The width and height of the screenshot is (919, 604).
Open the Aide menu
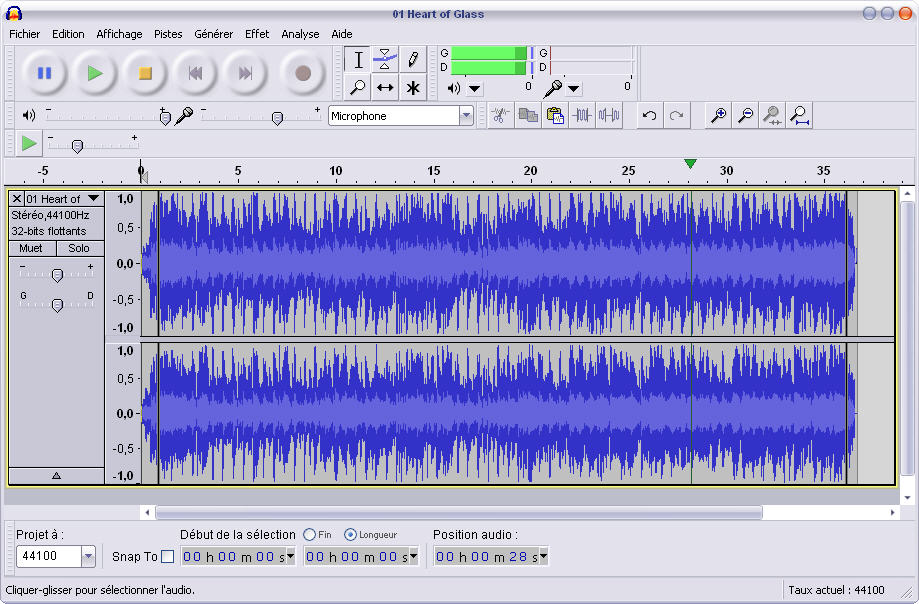[x=342, y=34]
